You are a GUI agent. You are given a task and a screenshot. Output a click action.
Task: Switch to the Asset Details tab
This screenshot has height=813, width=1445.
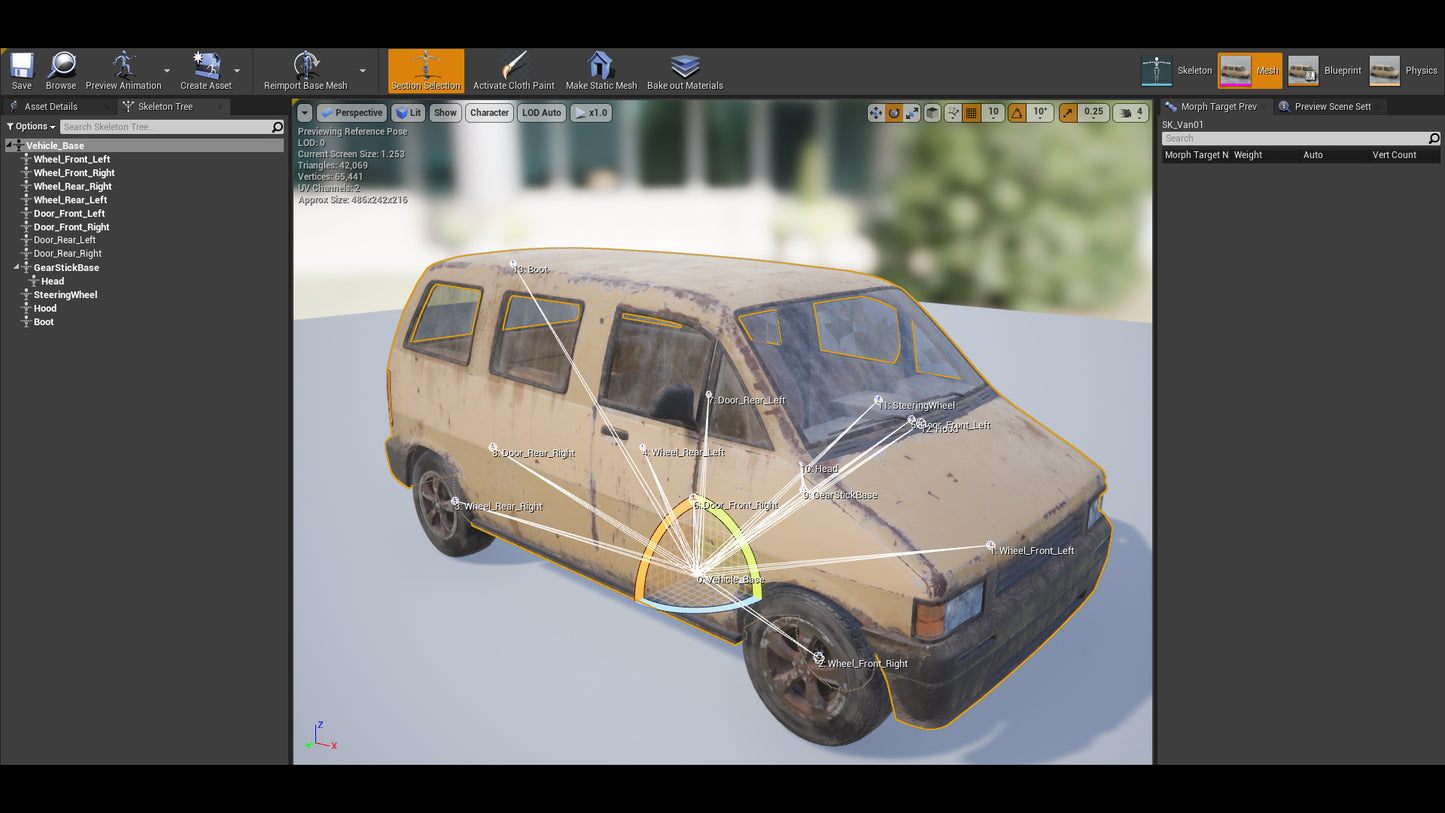50,106
